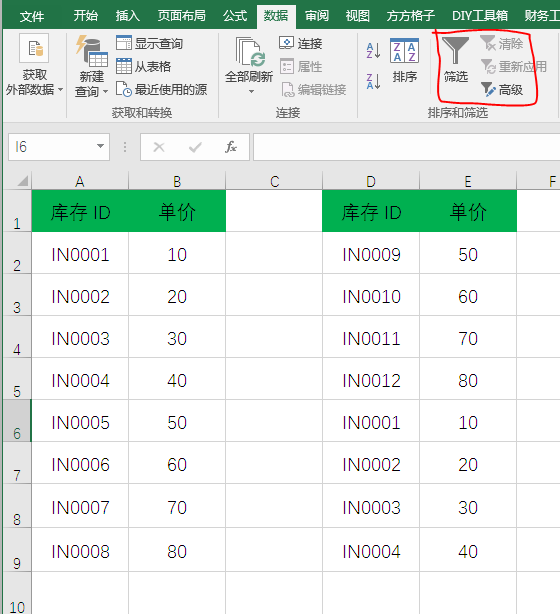Open the Sort (排序) dialog icon
The image size is (560, 614).
click(x=405, y=51)
